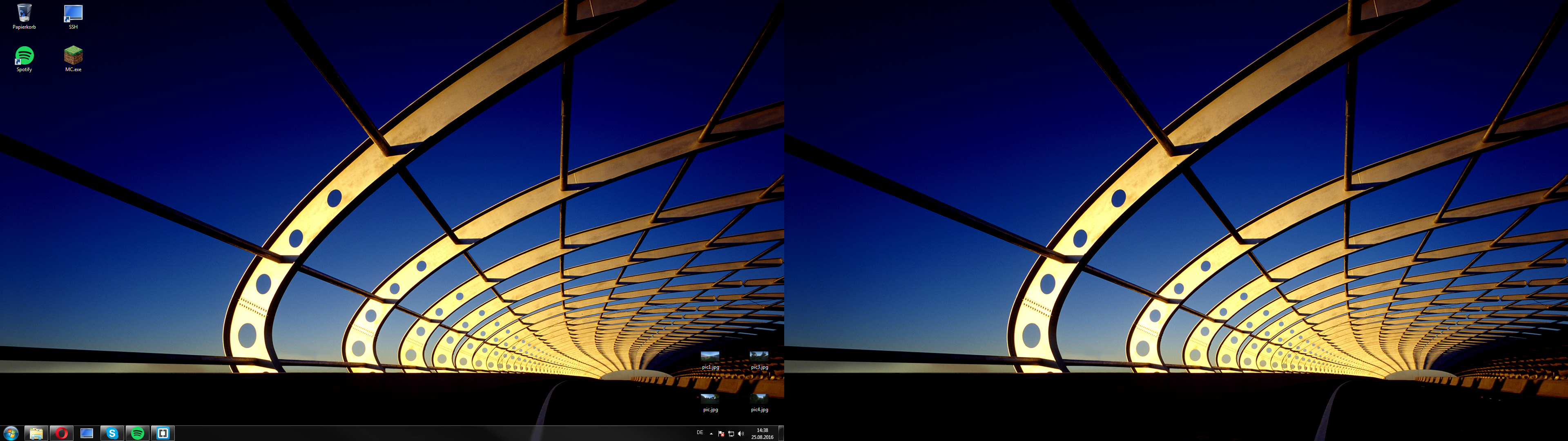The image size is (1568, 441).
Task: Open the blue brackets app in taskbar
Action: tap(163, 433)
